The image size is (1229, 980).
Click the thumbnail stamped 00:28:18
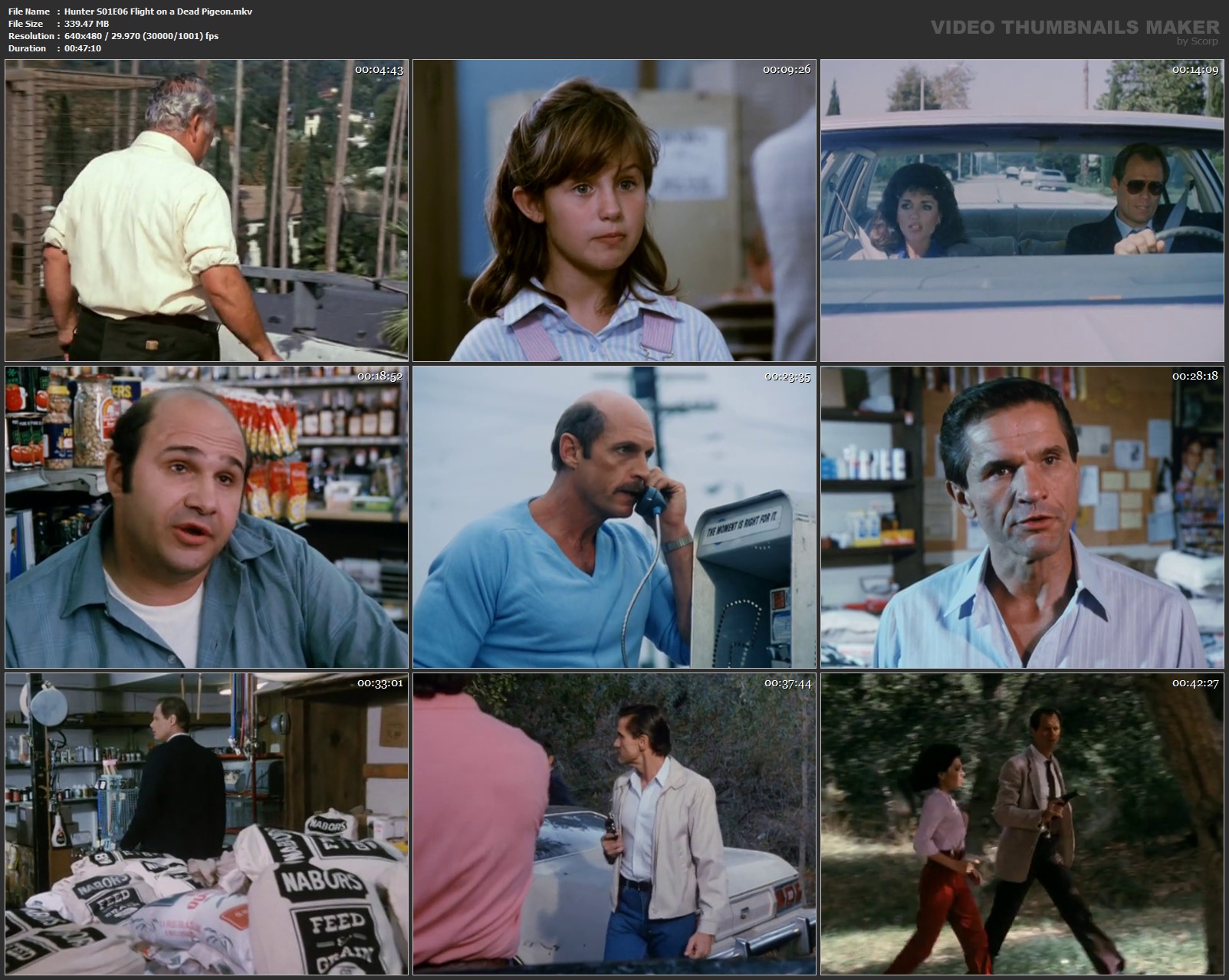1022,518
